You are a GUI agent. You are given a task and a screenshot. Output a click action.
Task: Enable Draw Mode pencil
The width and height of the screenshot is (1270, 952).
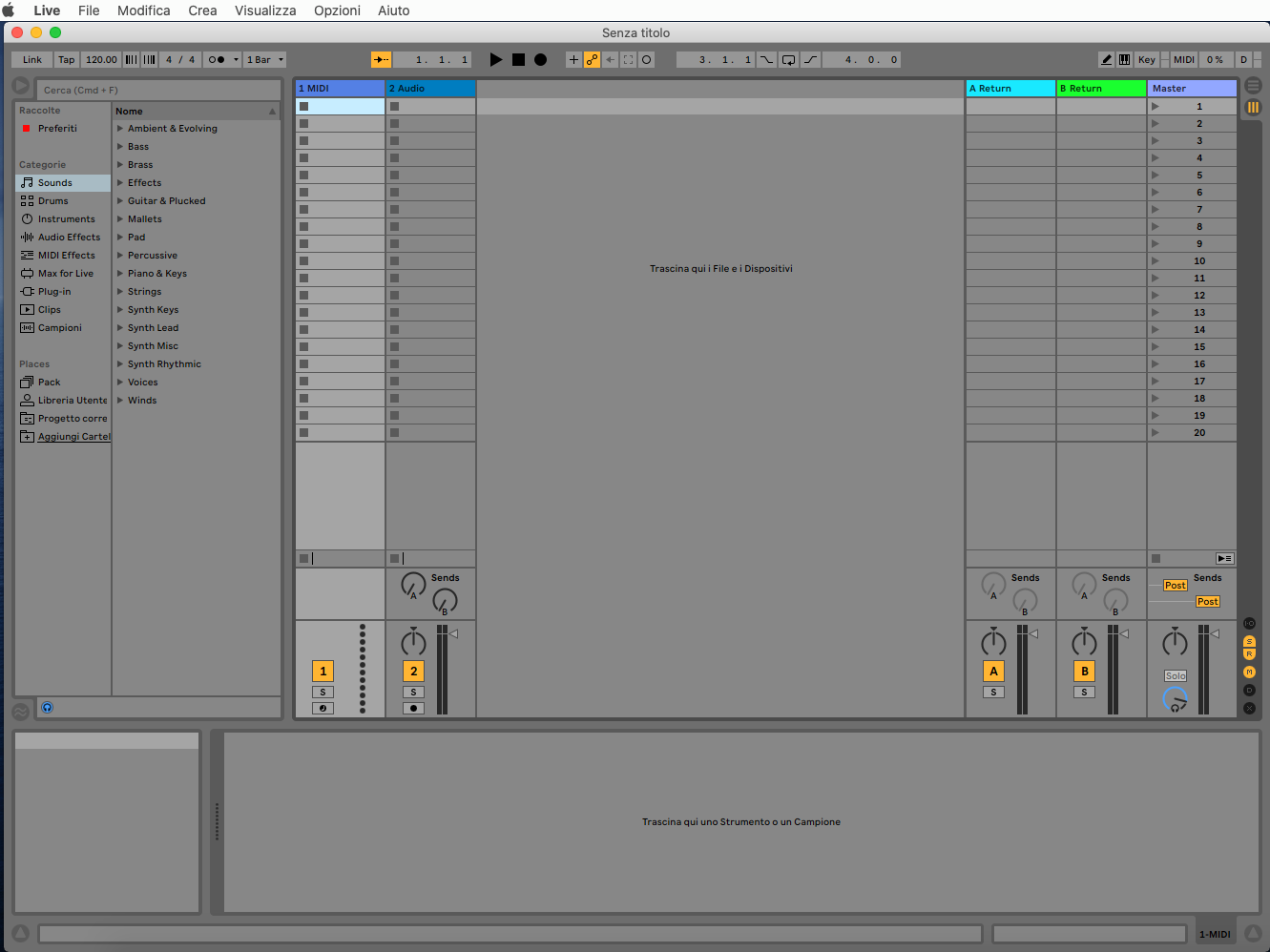click(x=1106, y=59)
